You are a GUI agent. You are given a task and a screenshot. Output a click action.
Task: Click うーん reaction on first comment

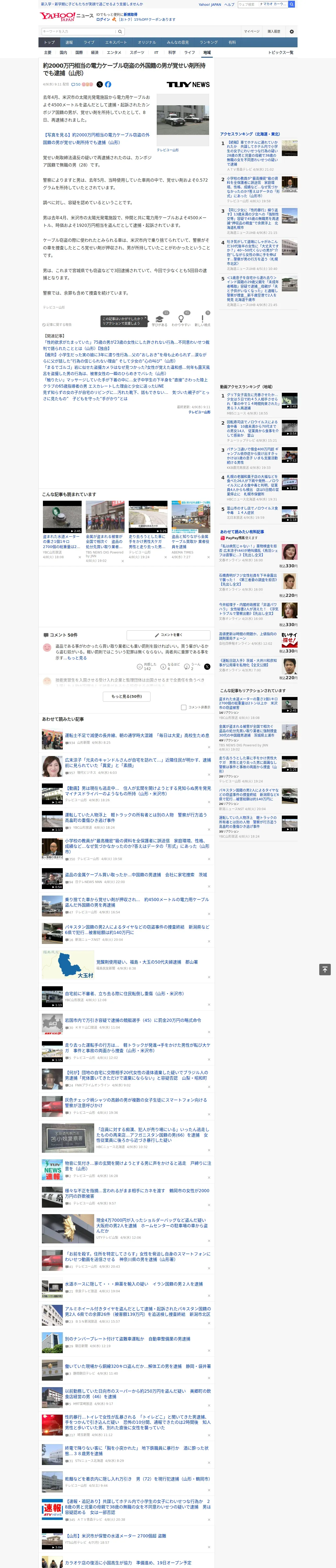[193, 666]
